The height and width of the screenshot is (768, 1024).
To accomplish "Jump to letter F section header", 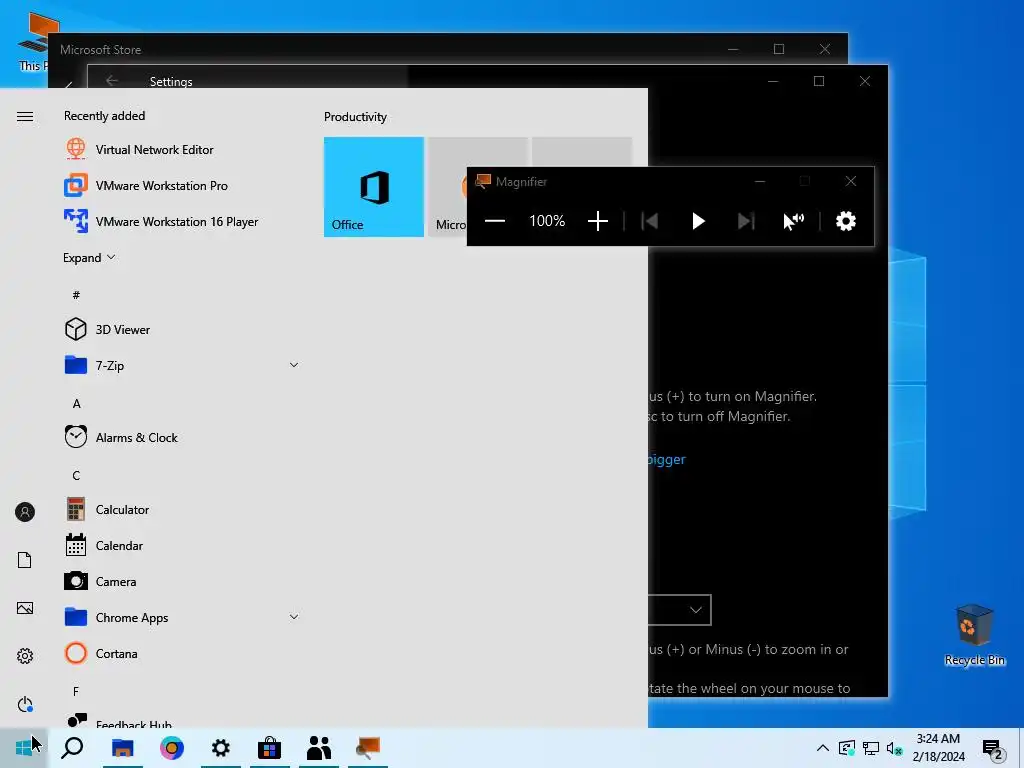I will pos(76,691).
